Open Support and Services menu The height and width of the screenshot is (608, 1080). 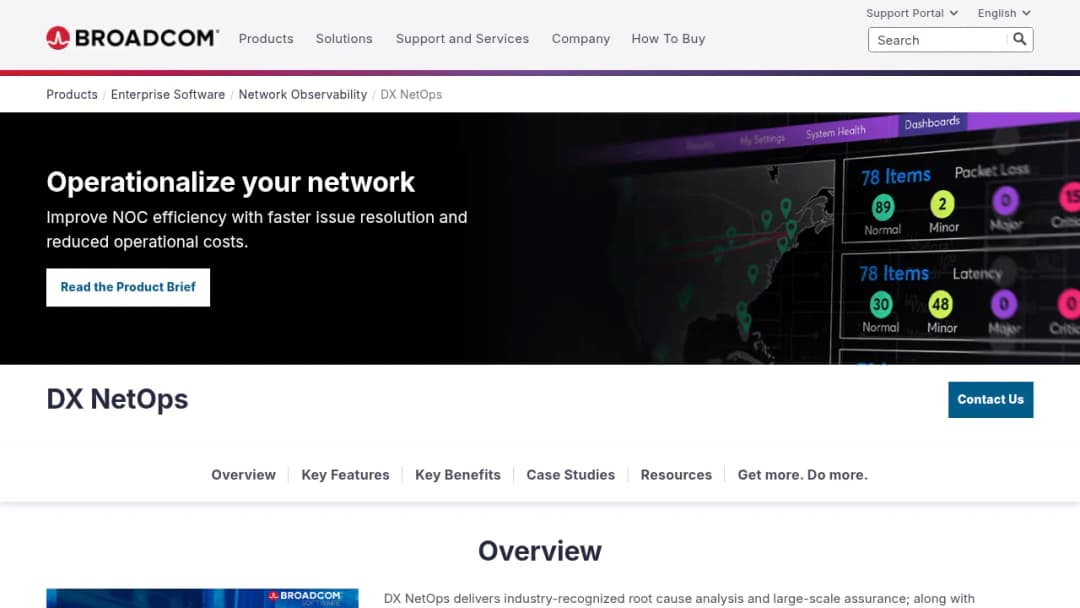[462, 39]
